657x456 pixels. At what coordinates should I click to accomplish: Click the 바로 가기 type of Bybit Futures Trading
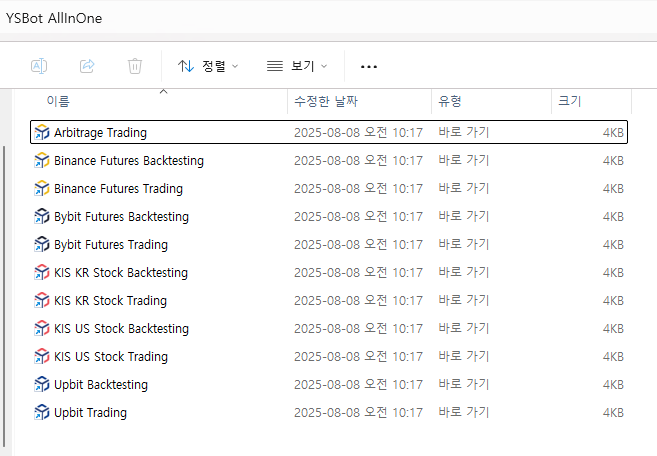tap(464, 245)
